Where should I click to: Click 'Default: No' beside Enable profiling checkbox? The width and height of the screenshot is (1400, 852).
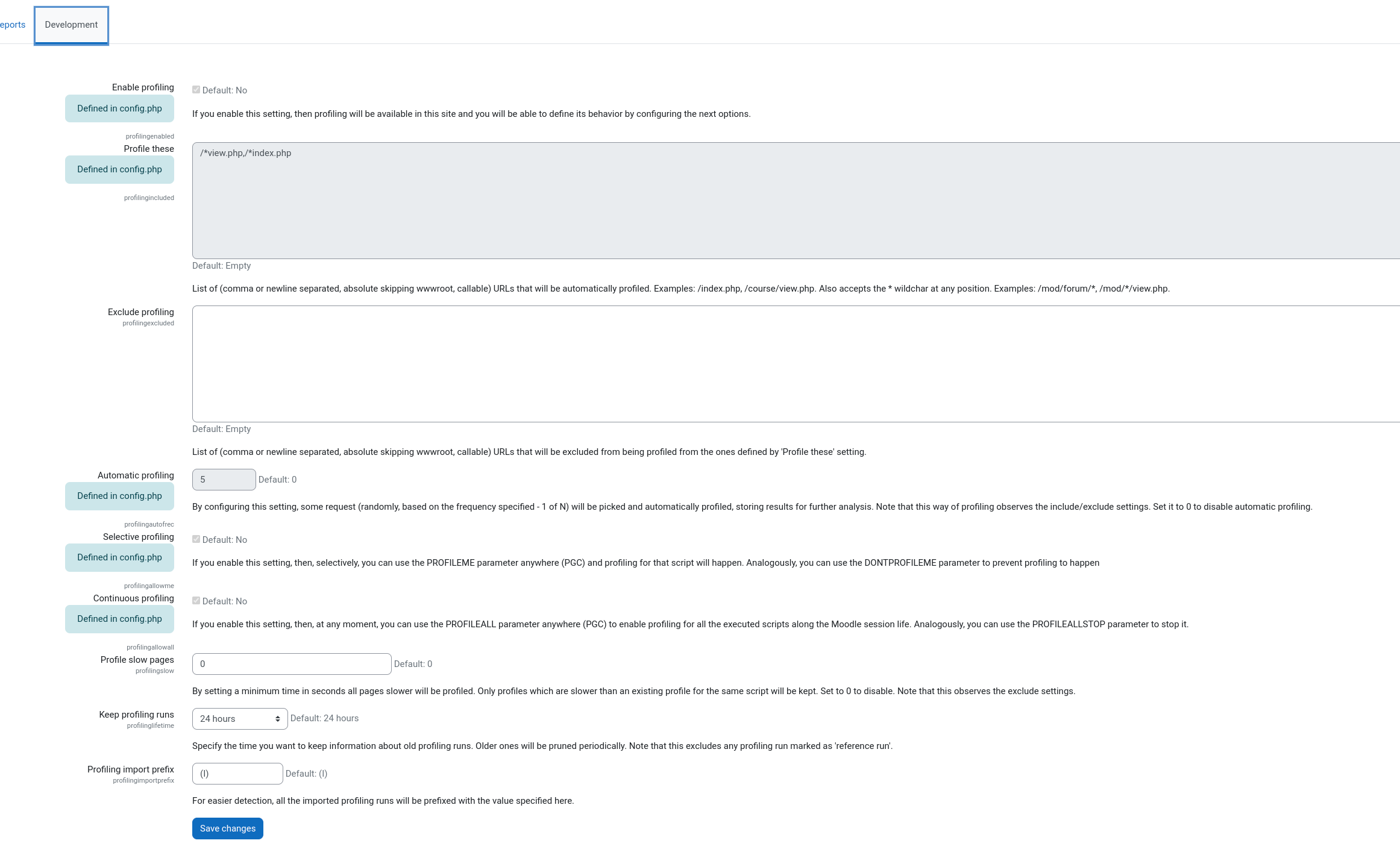(225, 90)
